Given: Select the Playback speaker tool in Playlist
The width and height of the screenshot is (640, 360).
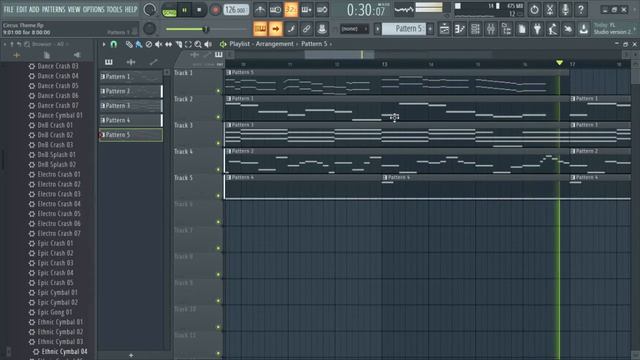Looking at the screenshot, I should point(208,44).
